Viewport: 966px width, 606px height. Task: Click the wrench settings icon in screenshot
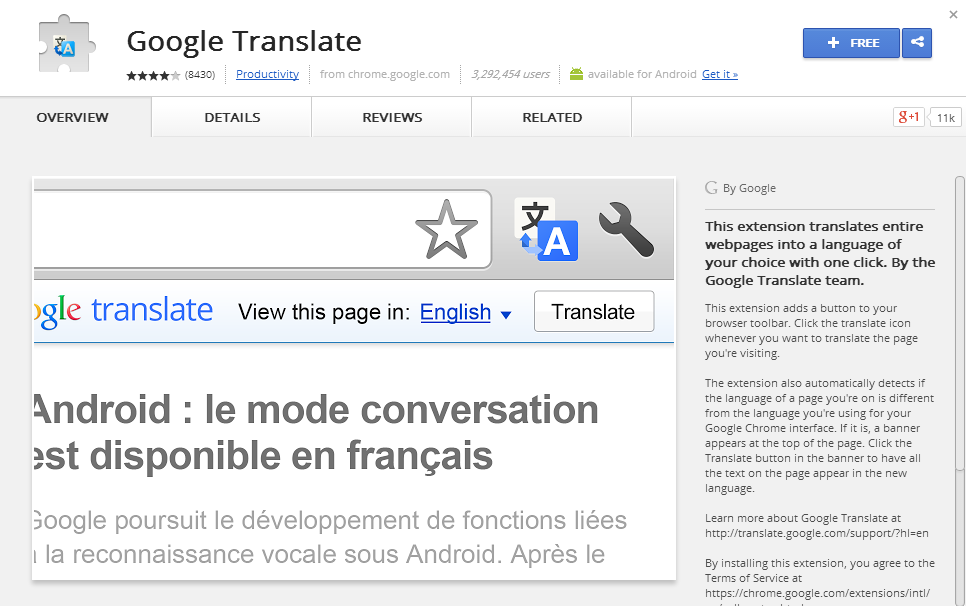tap(626, 229)
